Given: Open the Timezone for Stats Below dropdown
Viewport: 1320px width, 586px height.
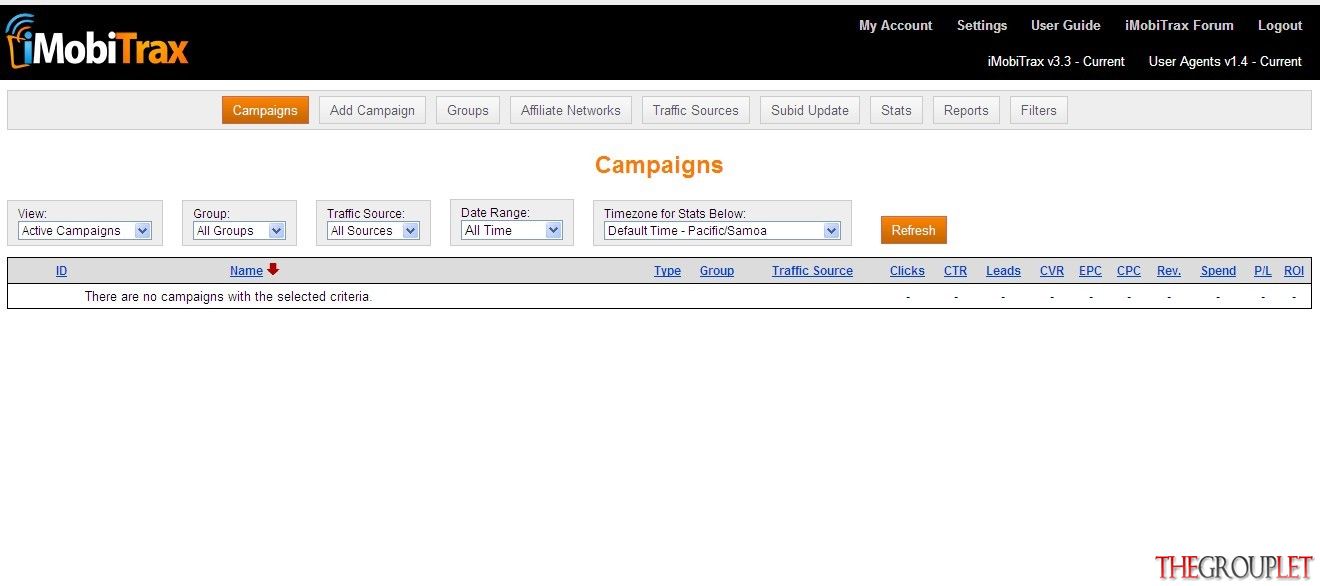Looking at the screenshot, I should pyautogui.click(x=722, y=231).
